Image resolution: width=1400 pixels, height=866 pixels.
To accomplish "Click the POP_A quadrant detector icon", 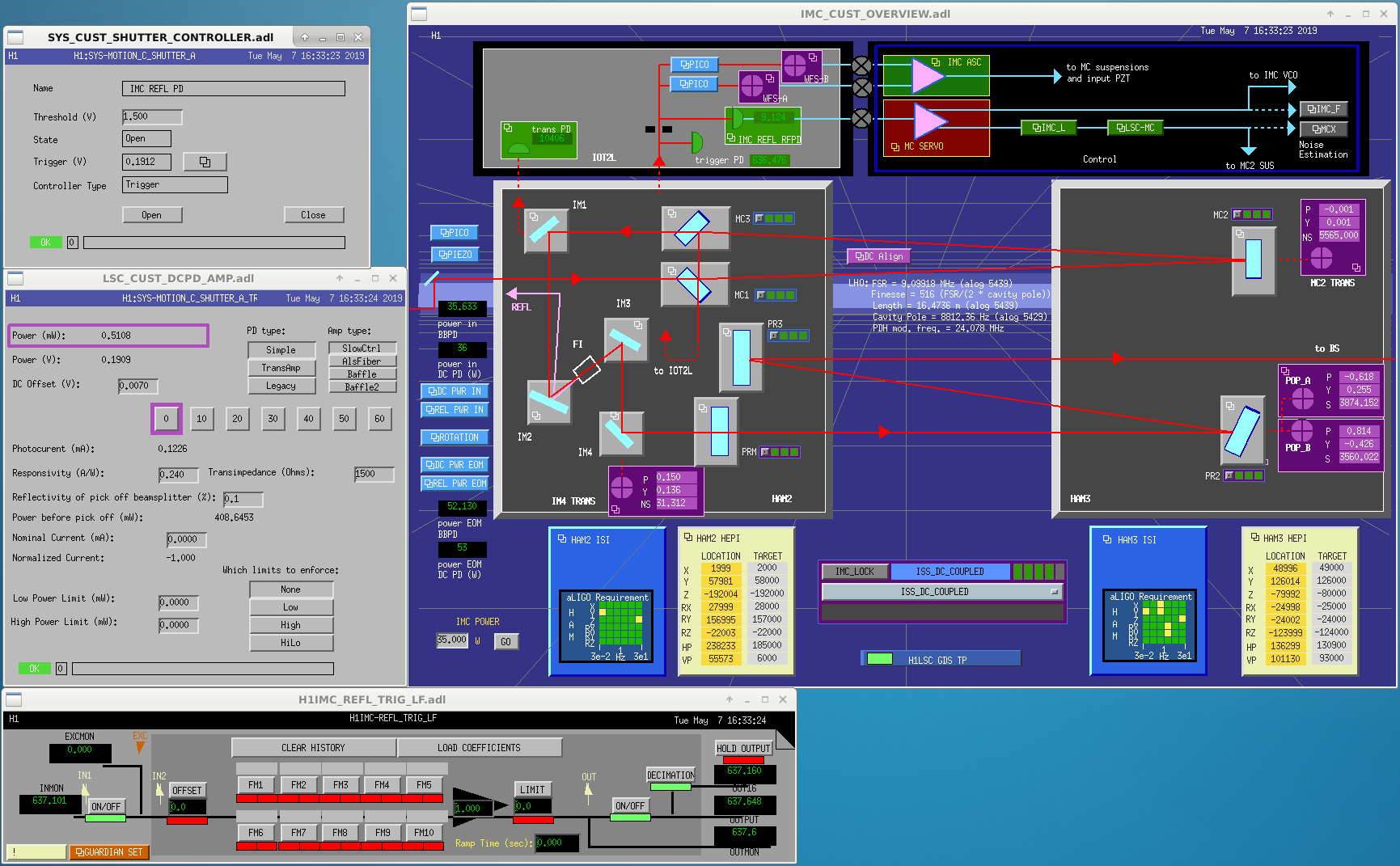I will [1303, 398].
